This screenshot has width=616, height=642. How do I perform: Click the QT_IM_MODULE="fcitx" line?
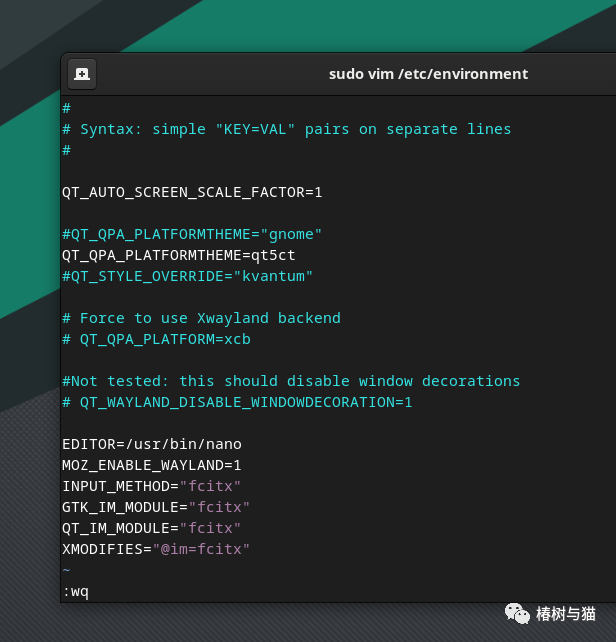pyautogui.click(x=151, y=528)
